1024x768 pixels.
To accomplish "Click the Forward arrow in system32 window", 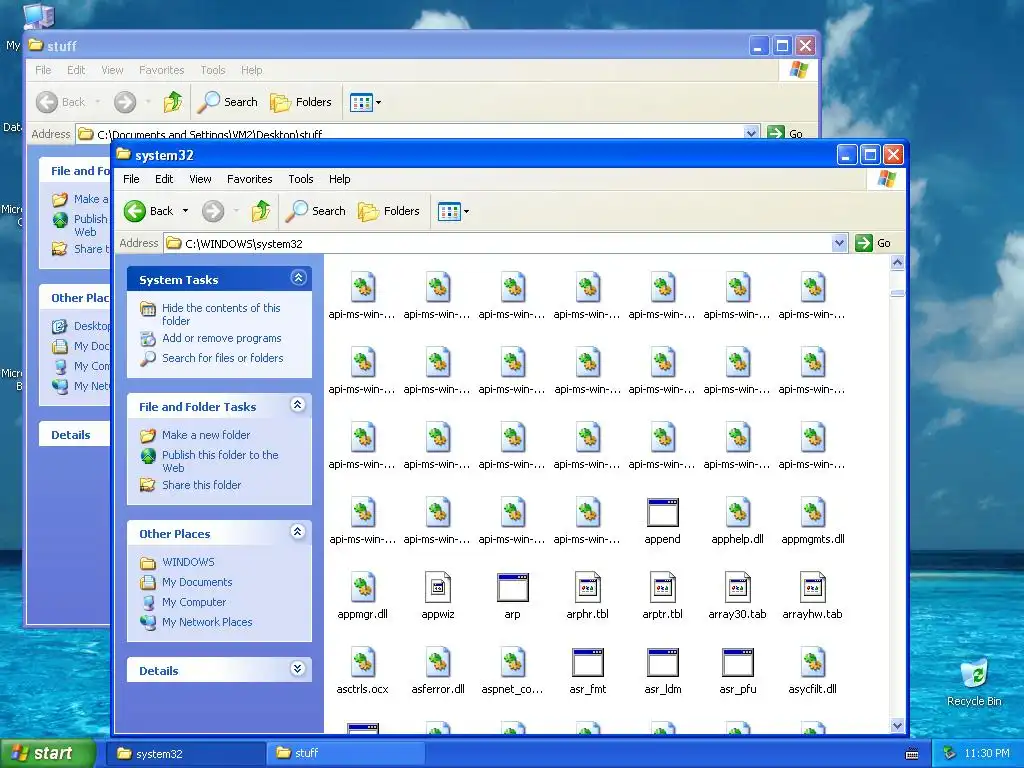I will (213, 211).
